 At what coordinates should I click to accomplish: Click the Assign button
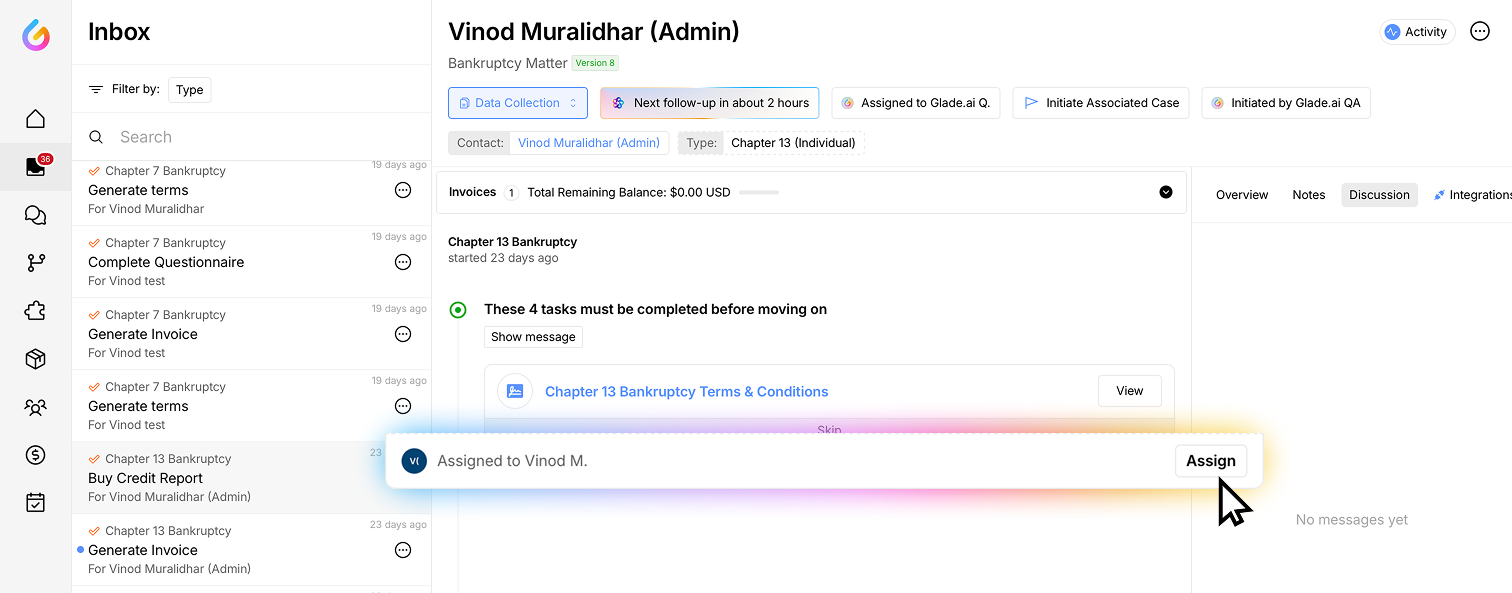point(1211,461)
